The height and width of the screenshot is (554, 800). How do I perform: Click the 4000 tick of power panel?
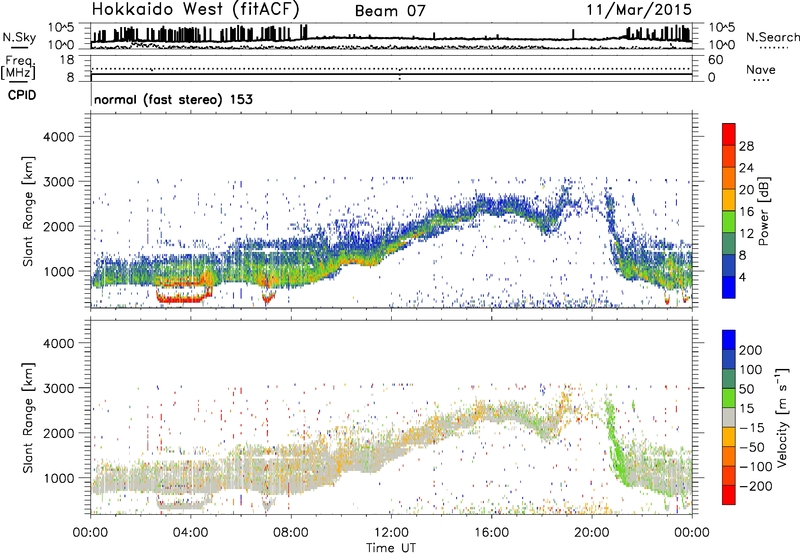point(58,137)
